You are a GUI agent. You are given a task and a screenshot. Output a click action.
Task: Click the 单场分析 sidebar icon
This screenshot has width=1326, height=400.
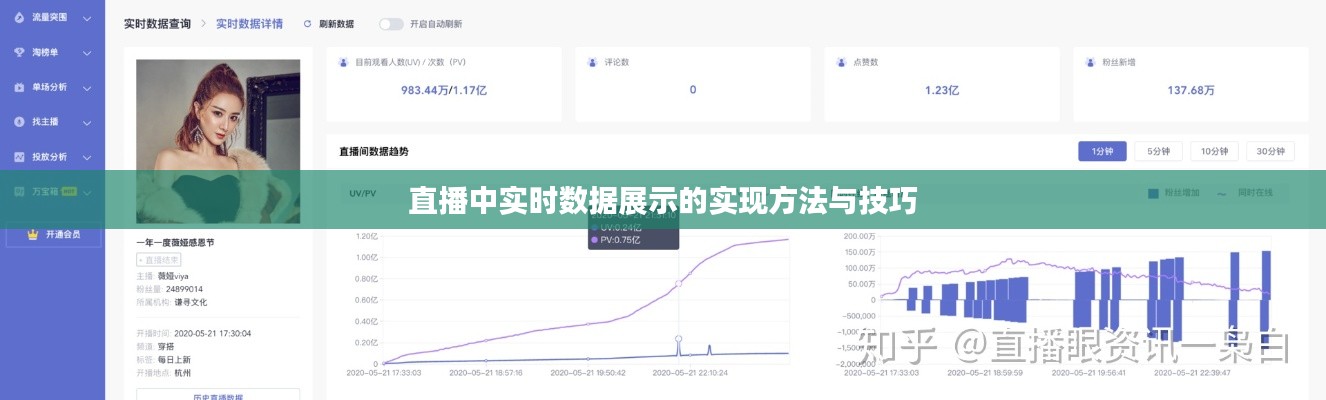point(18,87)
